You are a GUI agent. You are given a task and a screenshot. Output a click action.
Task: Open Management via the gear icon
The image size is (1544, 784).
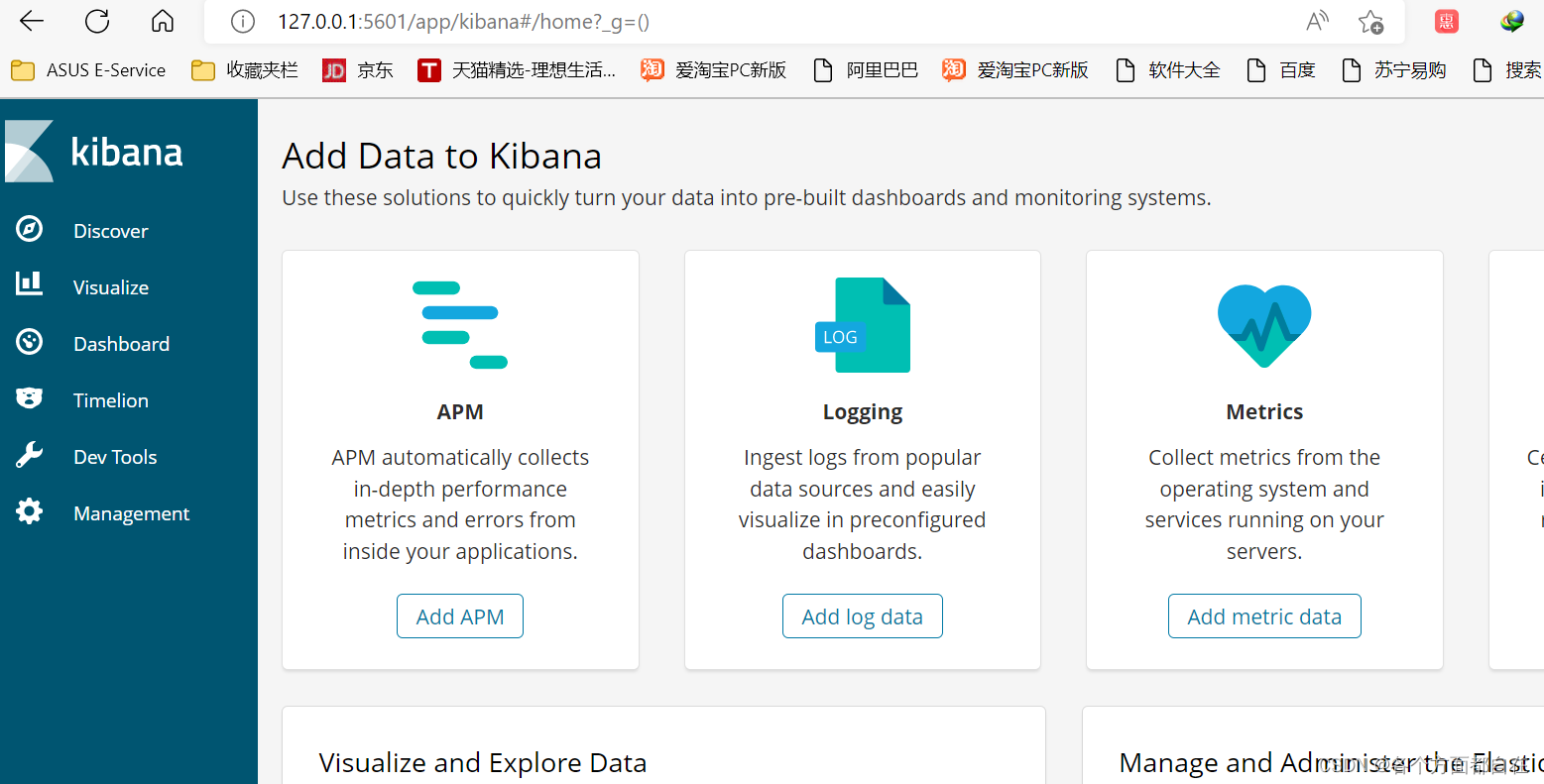[x=30, y=512]
